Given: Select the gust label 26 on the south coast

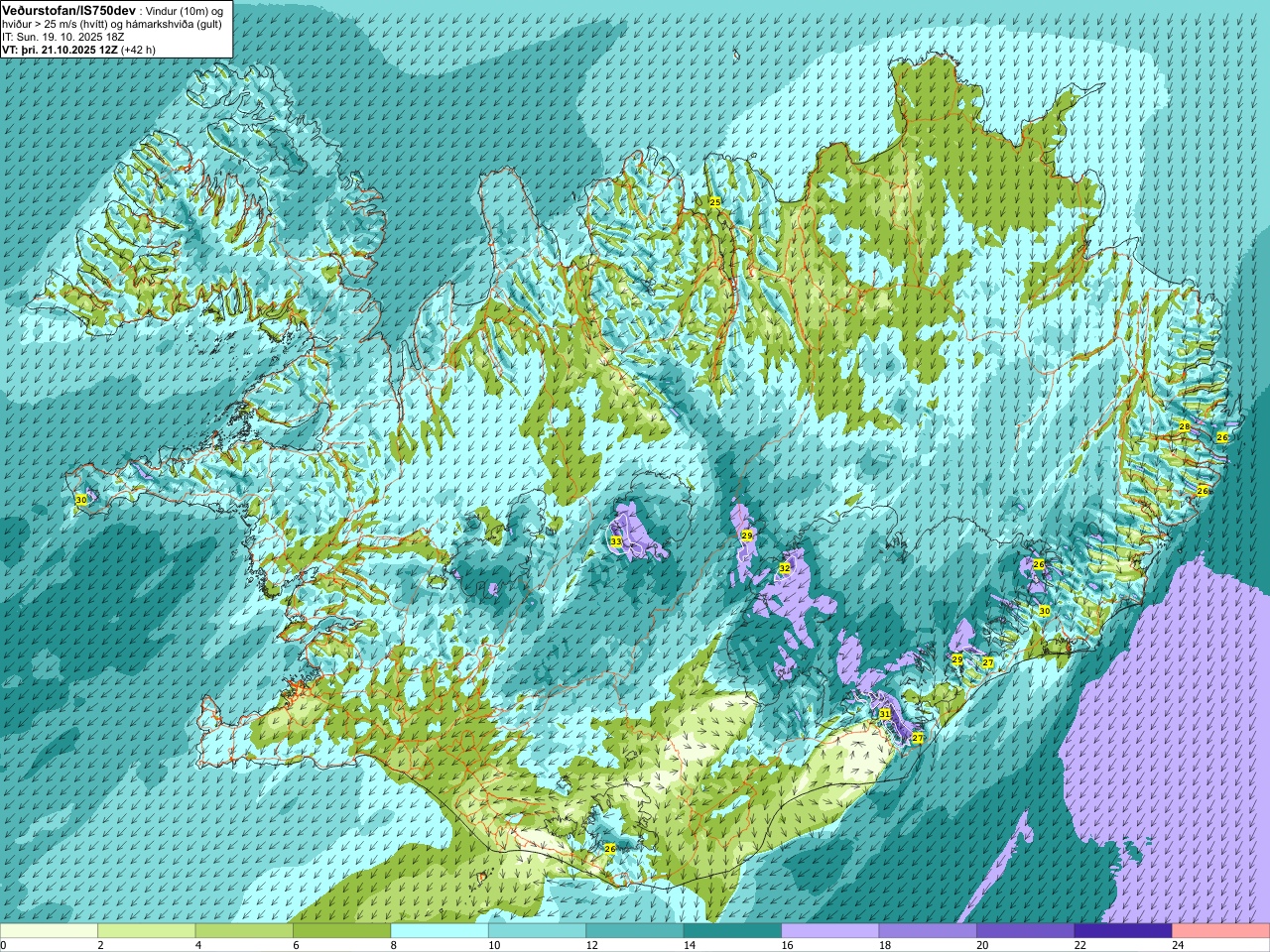Looking at the screenshot, I should (x=610, y=848).
